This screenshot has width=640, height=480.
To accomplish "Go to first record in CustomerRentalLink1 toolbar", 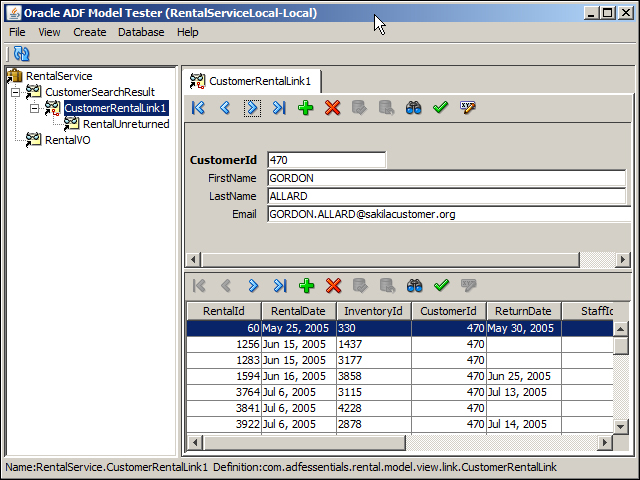I will click(x=198, y=108).
